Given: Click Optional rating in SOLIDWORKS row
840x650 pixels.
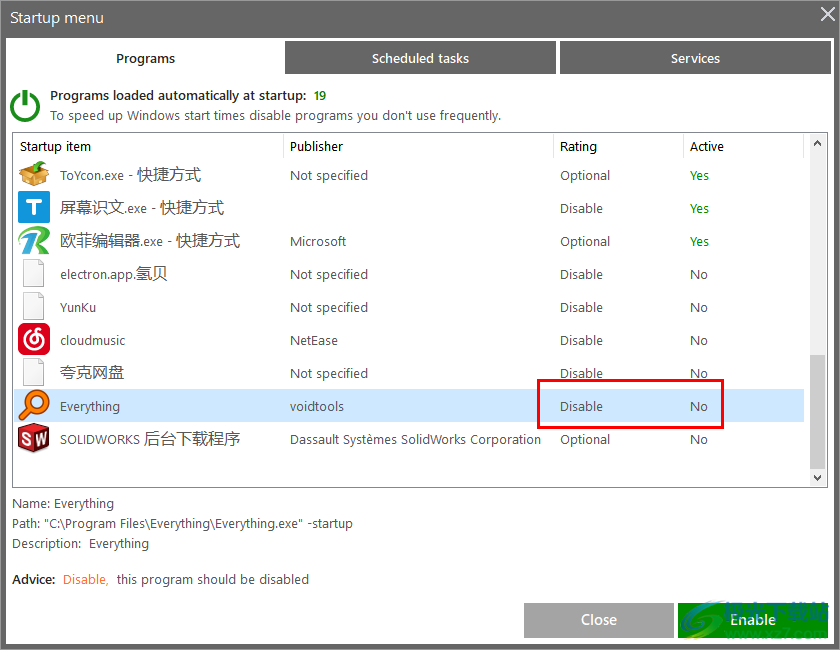Looking at the screenshot, I should click(x=584, y=439).
